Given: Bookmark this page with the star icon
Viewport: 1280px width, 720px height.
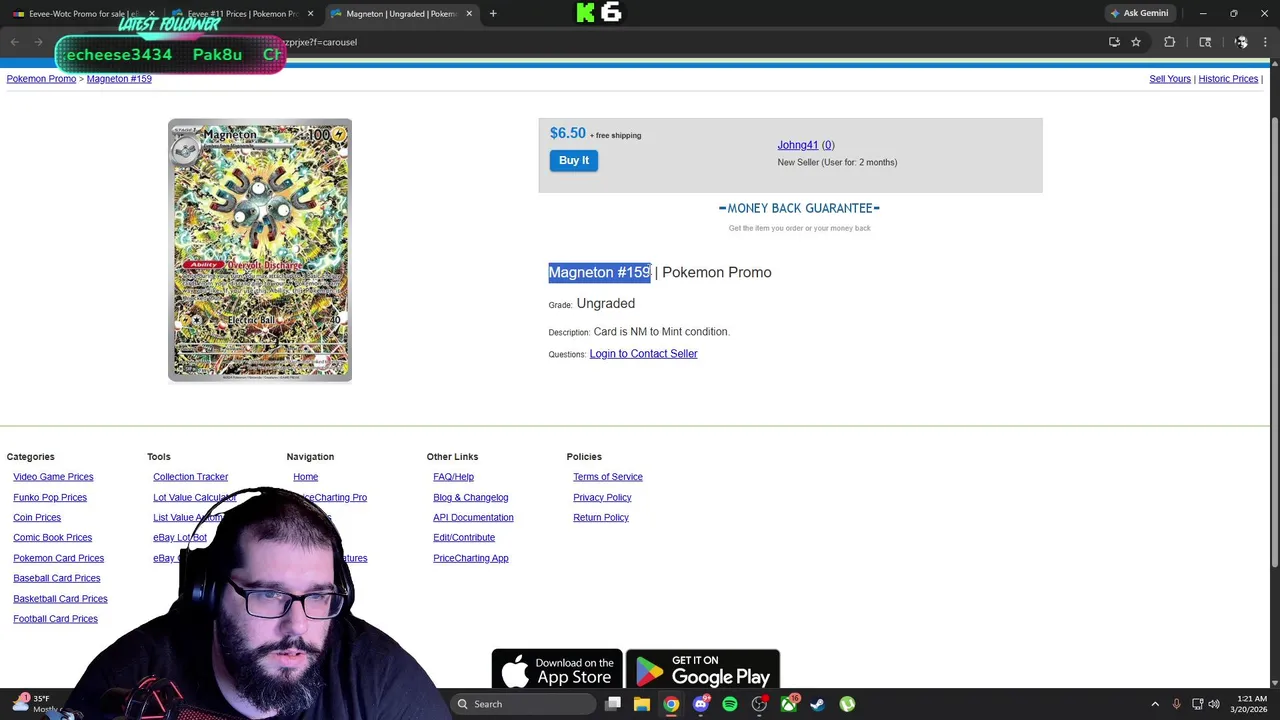Looking at the screenshot, I should coord(1136,42).
